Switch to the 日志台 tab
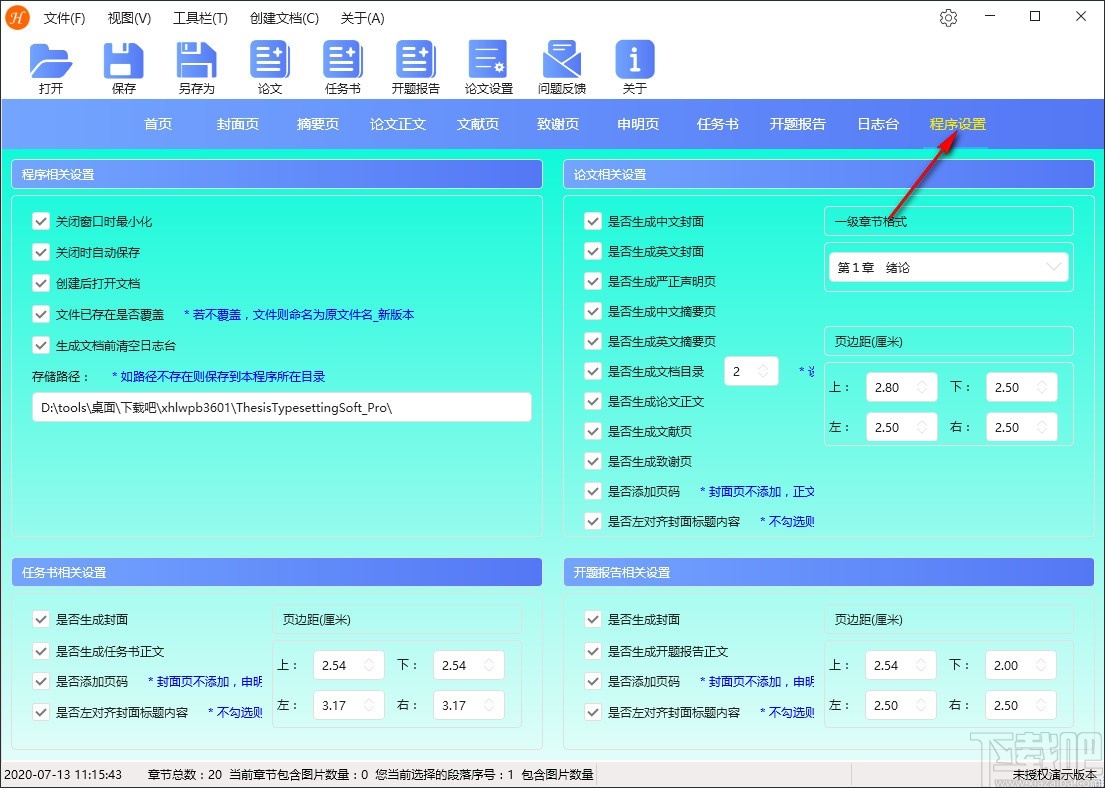This screenshot has height=788, width=1105. coord(877,123)
